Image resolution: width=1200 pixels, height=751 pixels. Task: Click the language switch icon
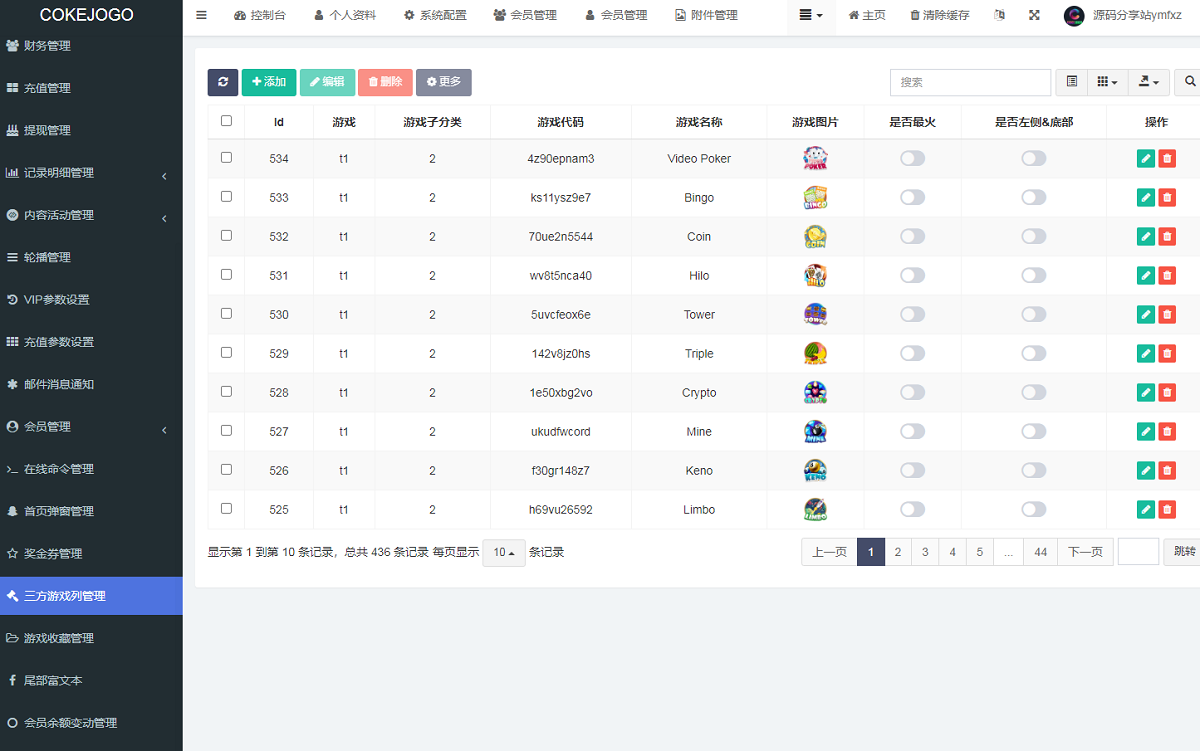pyautogui.click(x=1000, y=15)
